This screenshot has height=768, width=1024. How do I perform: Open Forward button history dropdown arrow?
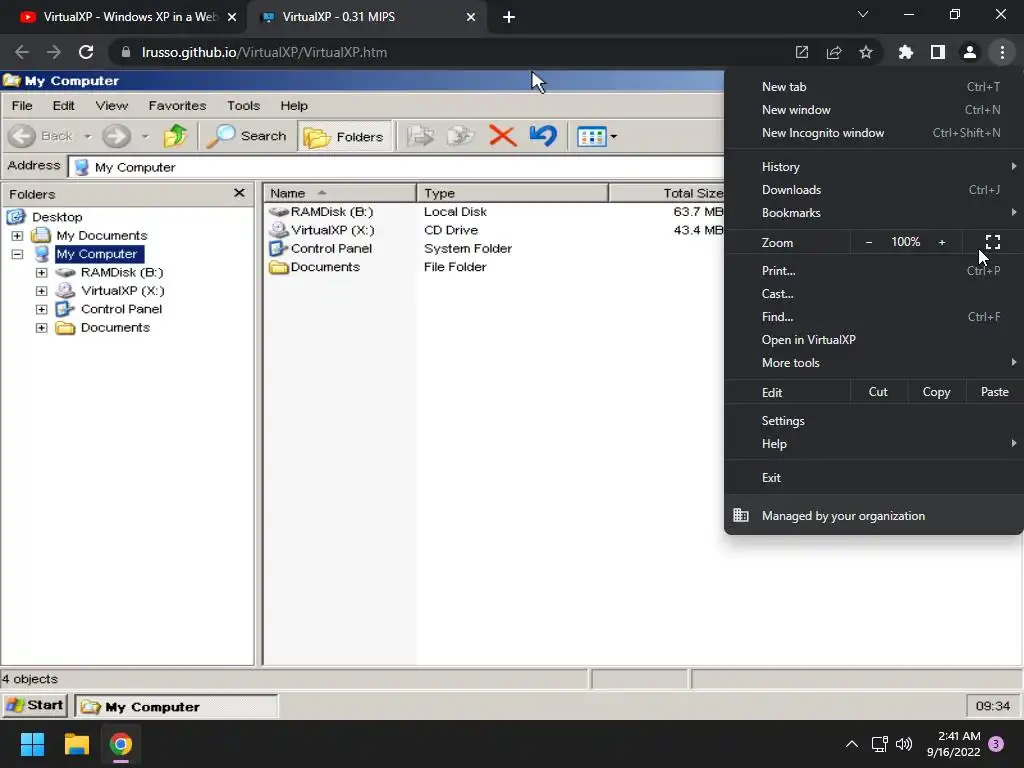click(x=145, y=136)
